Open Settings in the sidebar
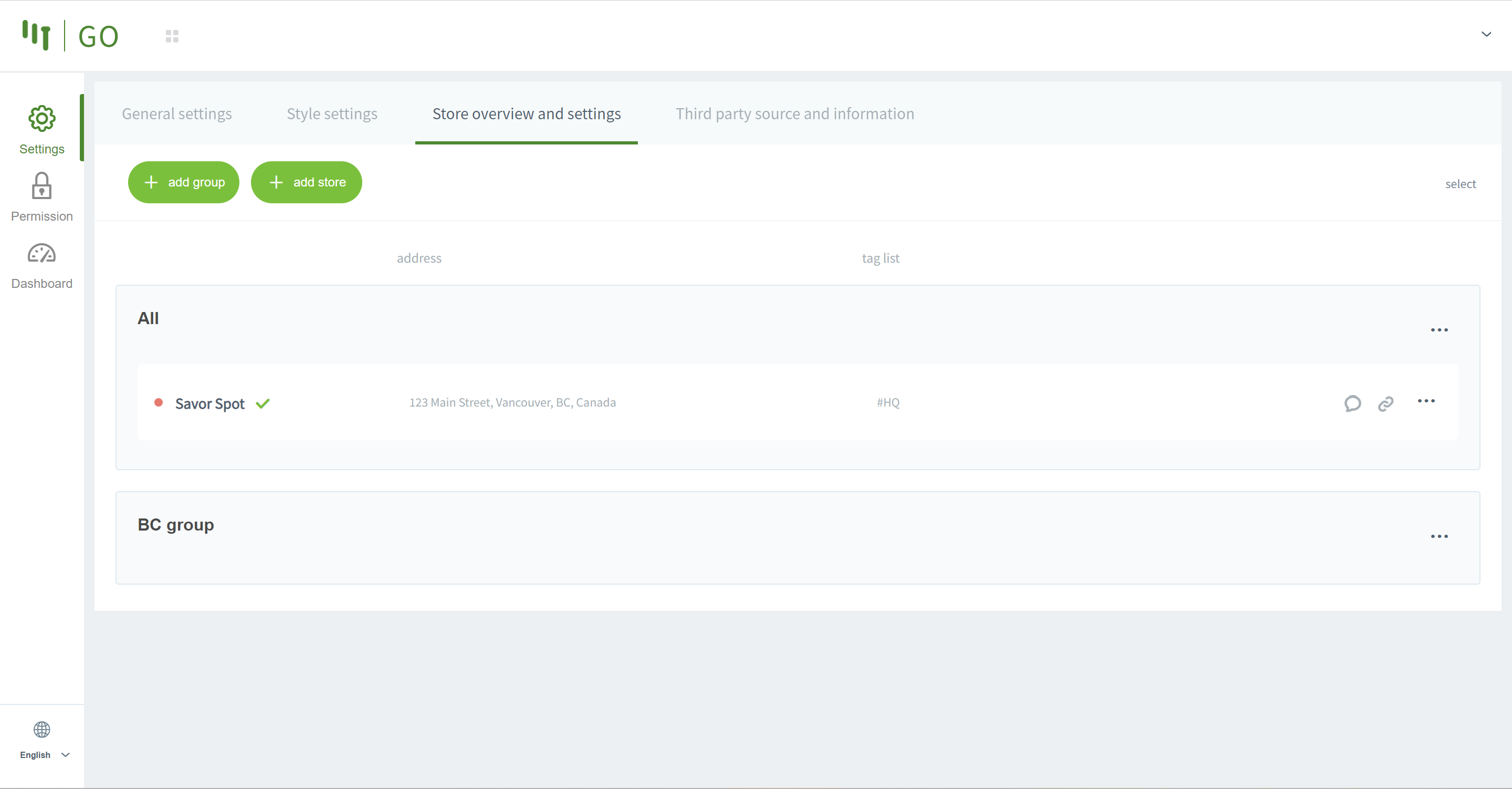This screenshot has height=789, width=1512. pos(41,129)
